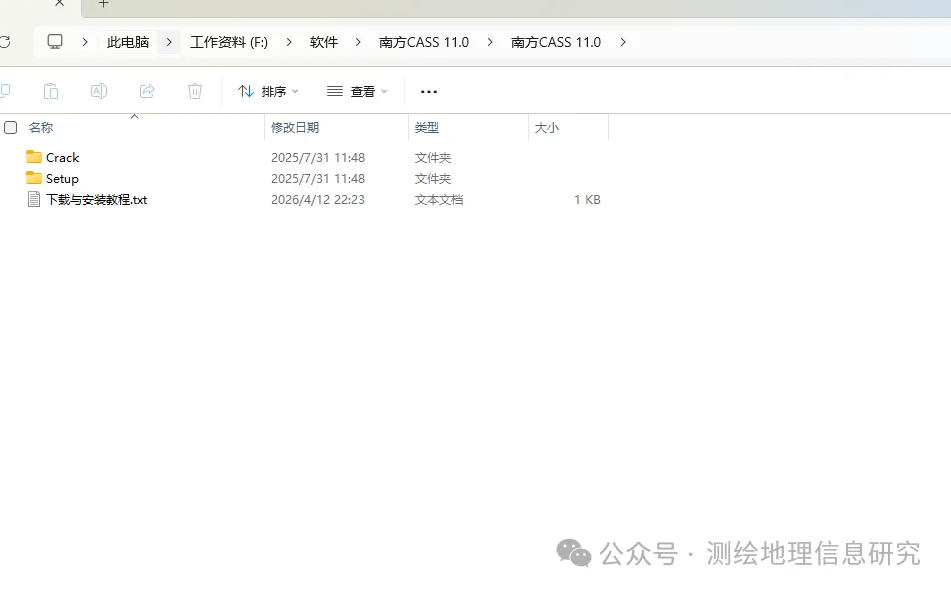Click 软件 in the breadcrumb path

324,42
